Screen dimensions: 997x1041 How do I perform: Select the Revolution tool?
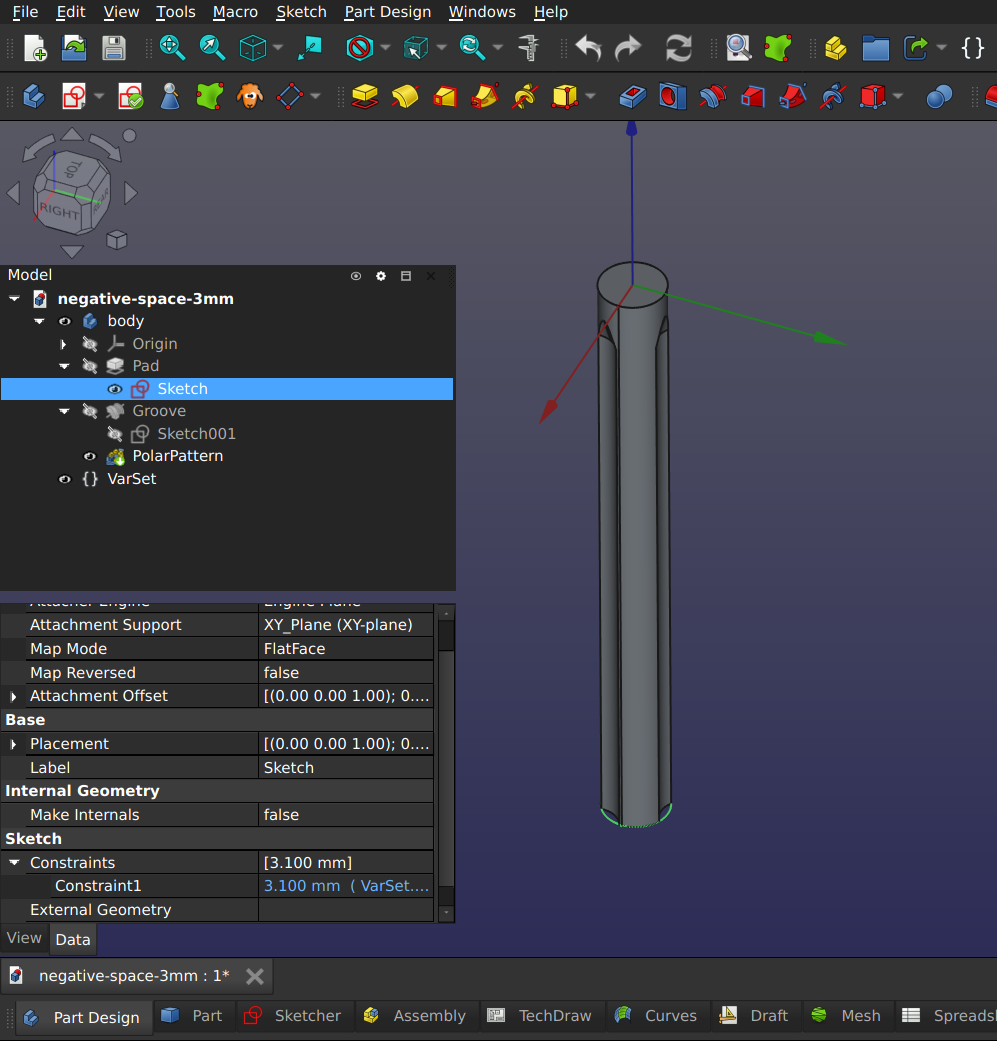(404, 97)
